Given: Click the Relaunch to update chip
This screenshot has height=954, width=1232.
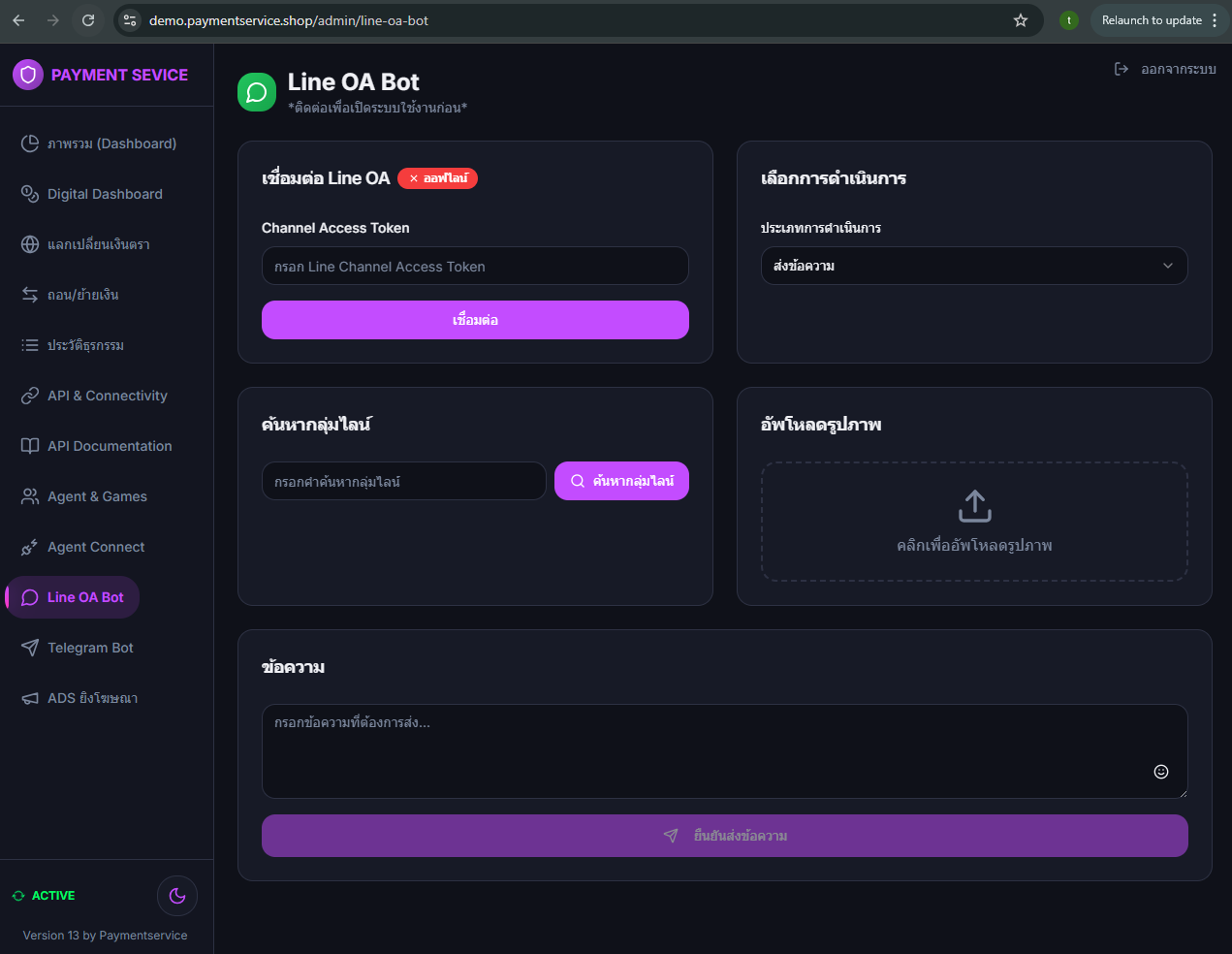Looking at the screenshot, I should 1151,20.
